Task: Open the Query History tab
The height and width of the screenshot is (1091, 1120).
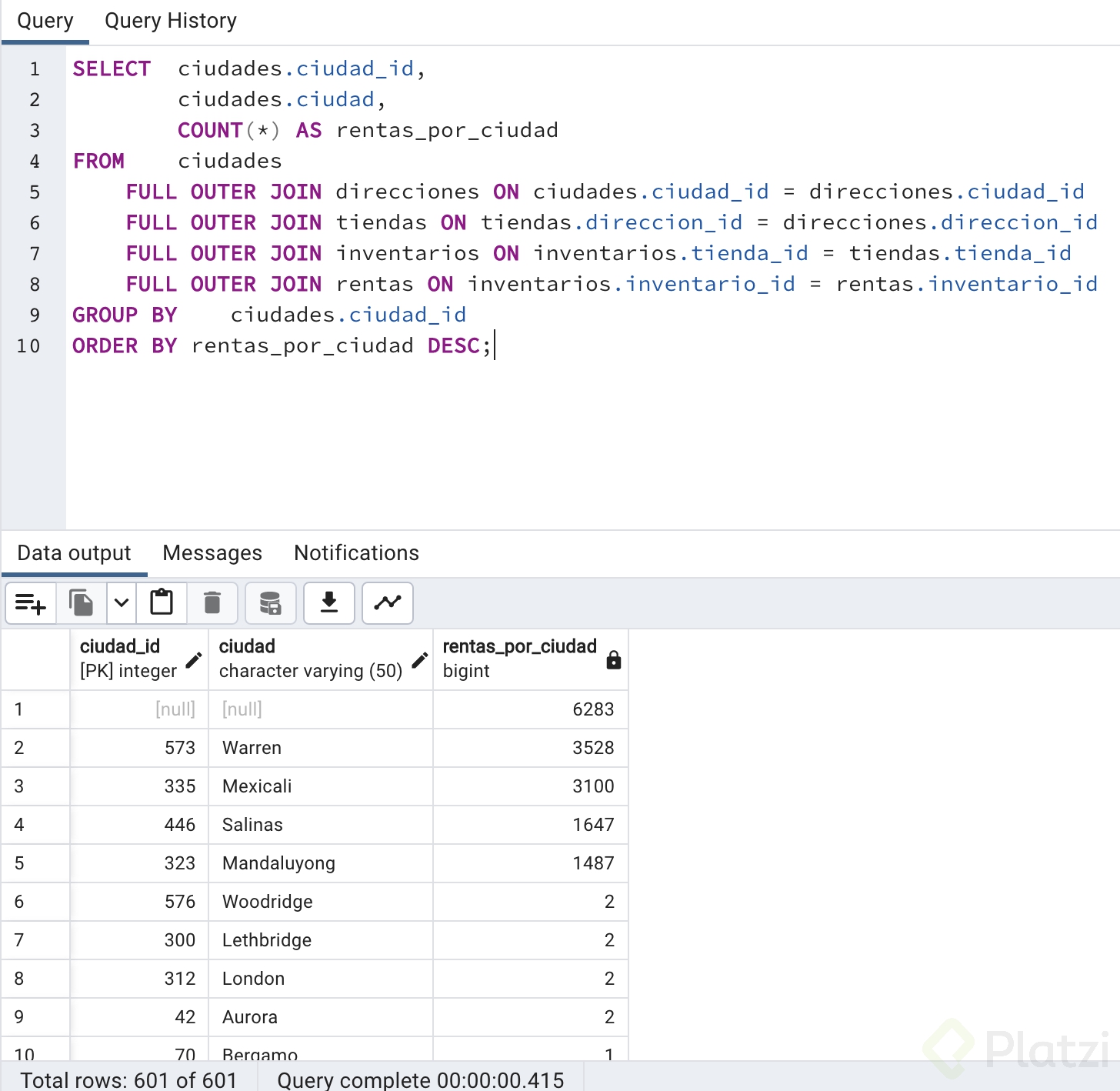Action: 171,21
